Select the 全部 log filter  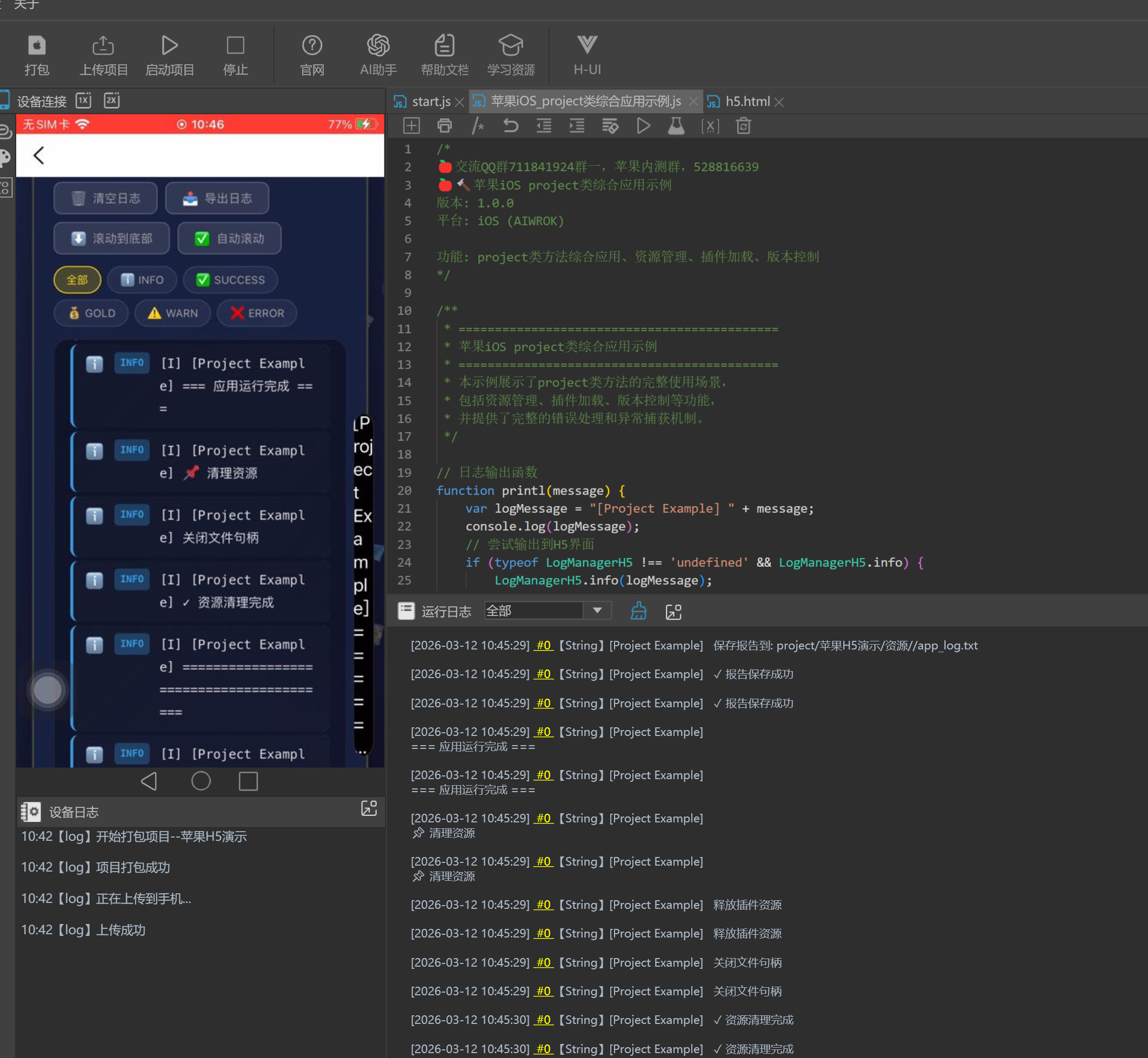pos(77,280)
